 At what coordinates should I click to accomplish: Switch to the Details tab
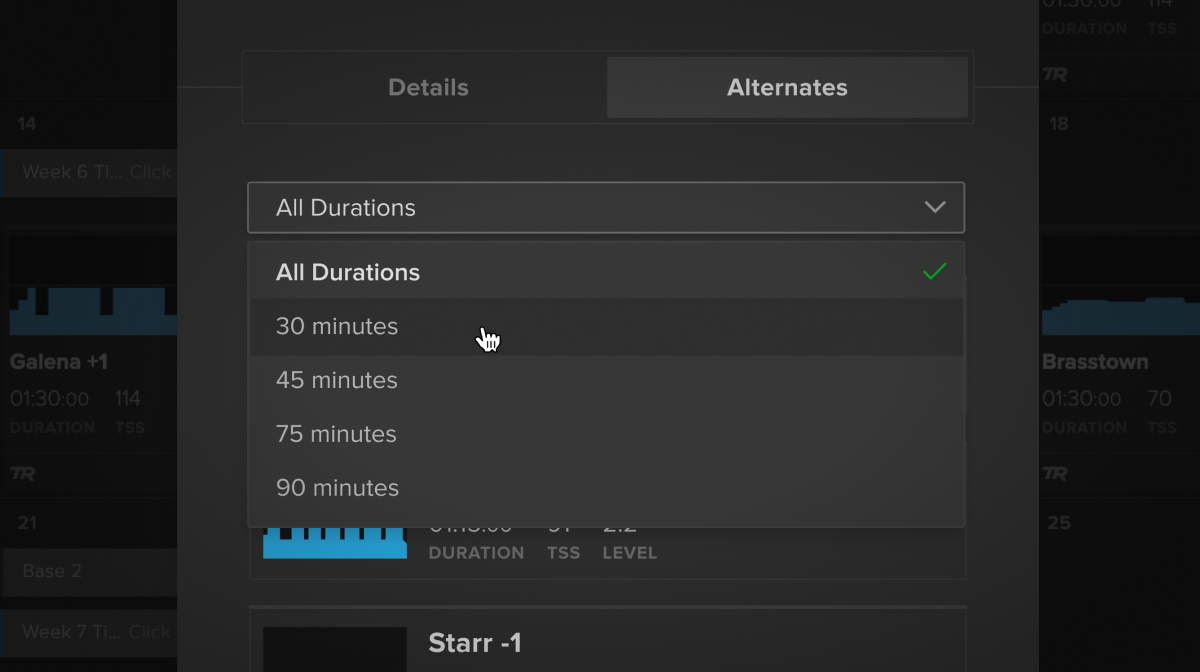[x=428, y=87]
